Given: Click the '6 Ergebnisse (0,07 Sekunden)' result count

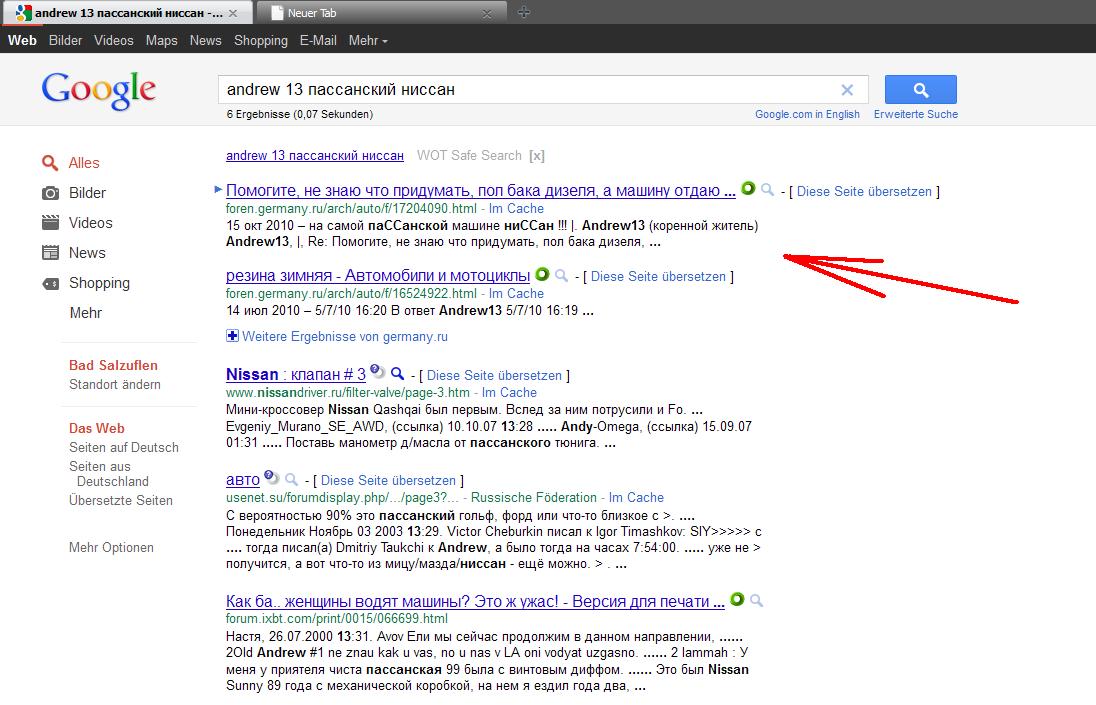Looking at the screenshot, I should pyautogui.click(x=299, y=114).
